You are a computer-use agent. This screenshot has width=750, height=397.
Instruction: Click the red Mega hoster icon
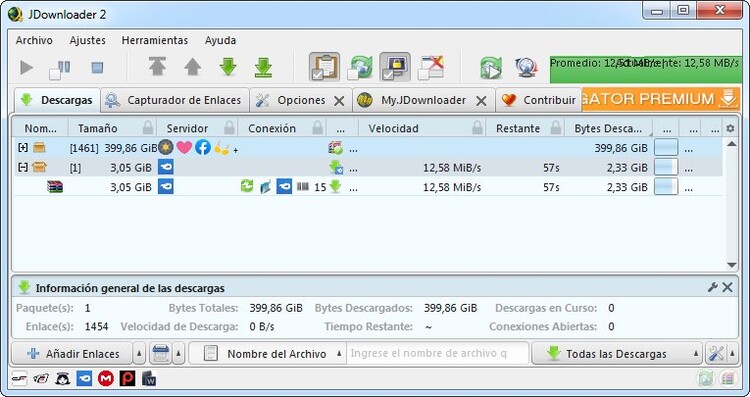(106, 379)
